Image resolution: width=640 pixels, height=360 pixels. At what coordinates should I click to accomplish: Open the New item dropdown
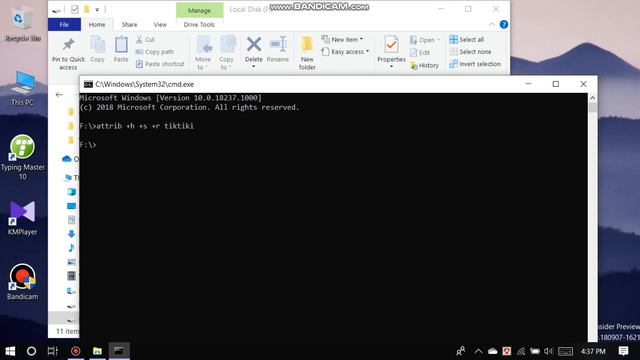click(343, 40)
